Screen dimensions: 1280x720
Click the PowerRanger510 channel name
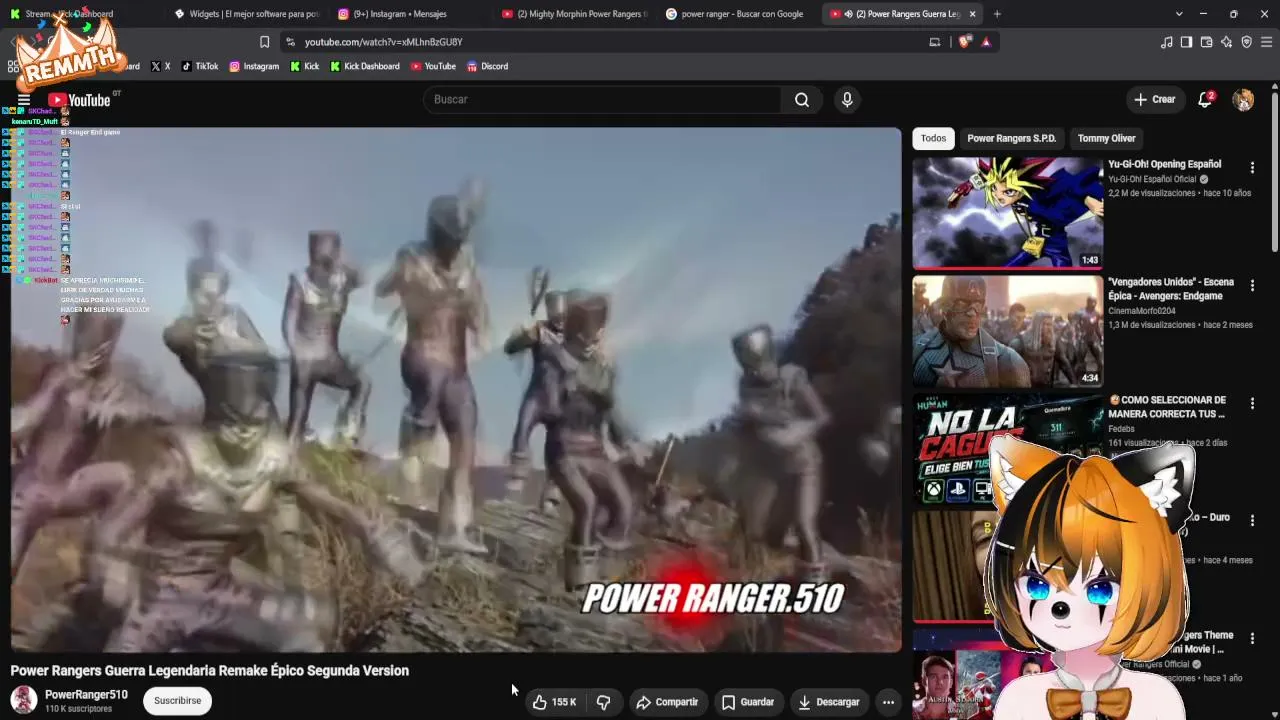coord(86,695)
